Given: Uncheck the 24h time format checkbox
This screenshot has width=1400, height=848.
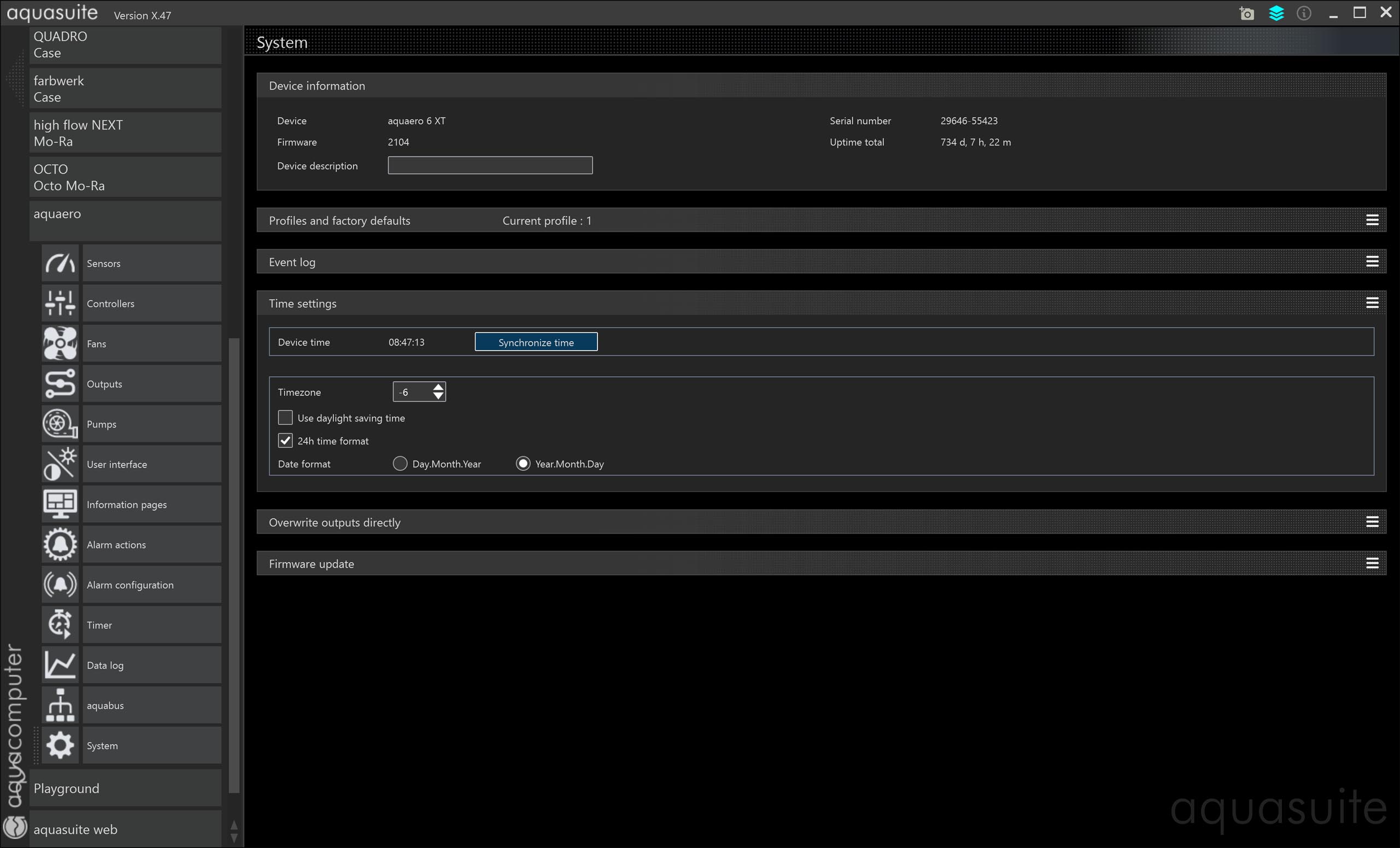Looking at the screenshot, I should pos(285,441).
